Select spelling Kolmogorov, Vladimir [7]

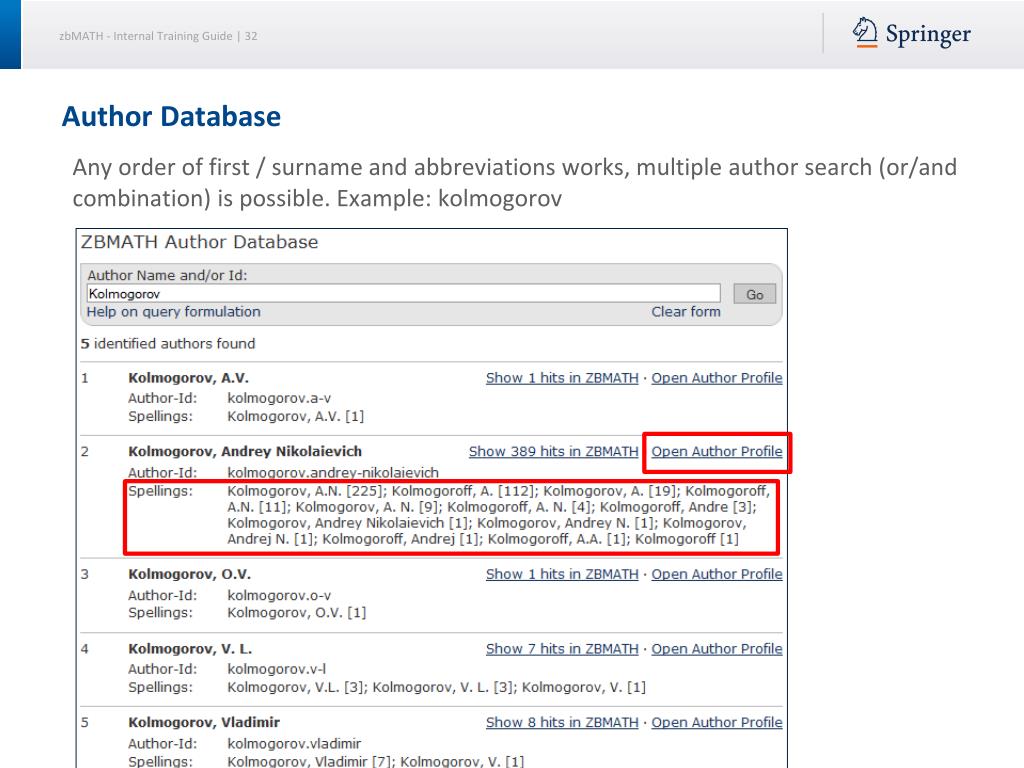pos(308,761)
